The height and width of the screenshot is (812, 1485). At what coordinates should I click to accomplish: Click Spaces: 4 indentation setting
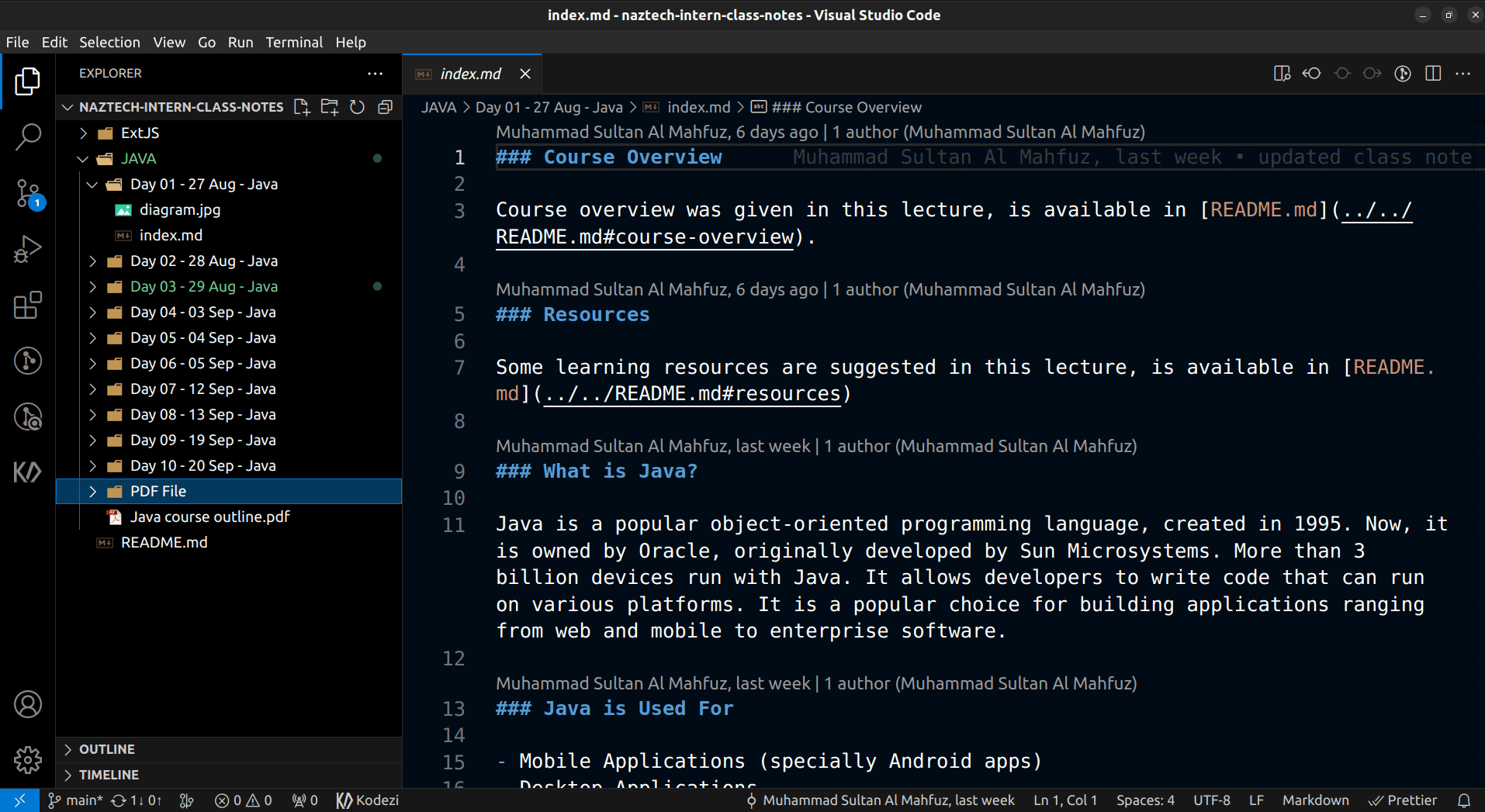click(x=1145, y=800)
